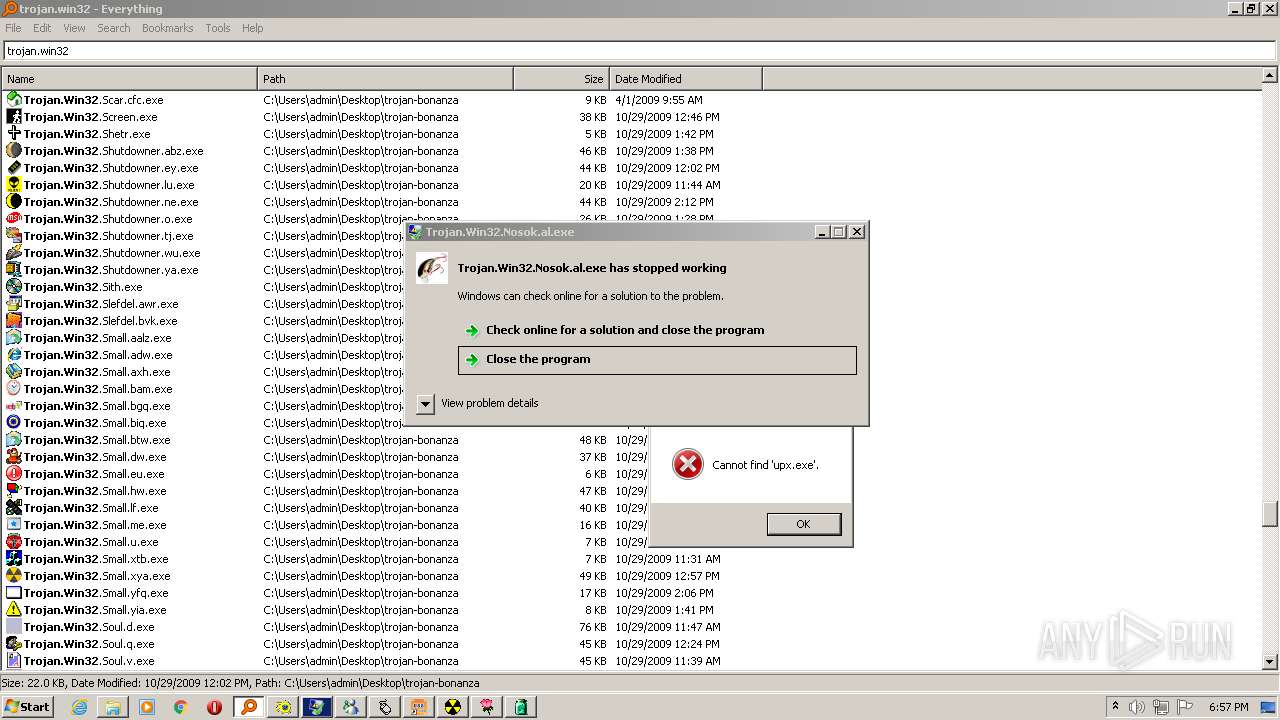This screenshot has width=1280, height=720.
Task: Sort results by Path column header
Action: [385, 79]
